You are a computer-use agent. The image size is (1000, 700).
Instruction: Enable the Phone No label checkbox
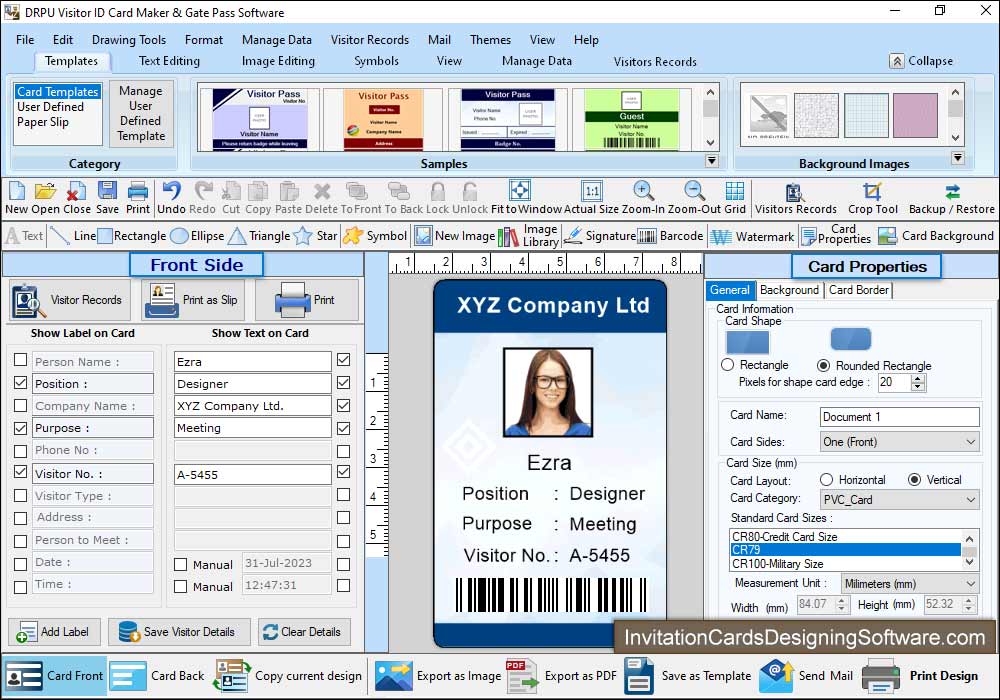click(x=20, y=451)
